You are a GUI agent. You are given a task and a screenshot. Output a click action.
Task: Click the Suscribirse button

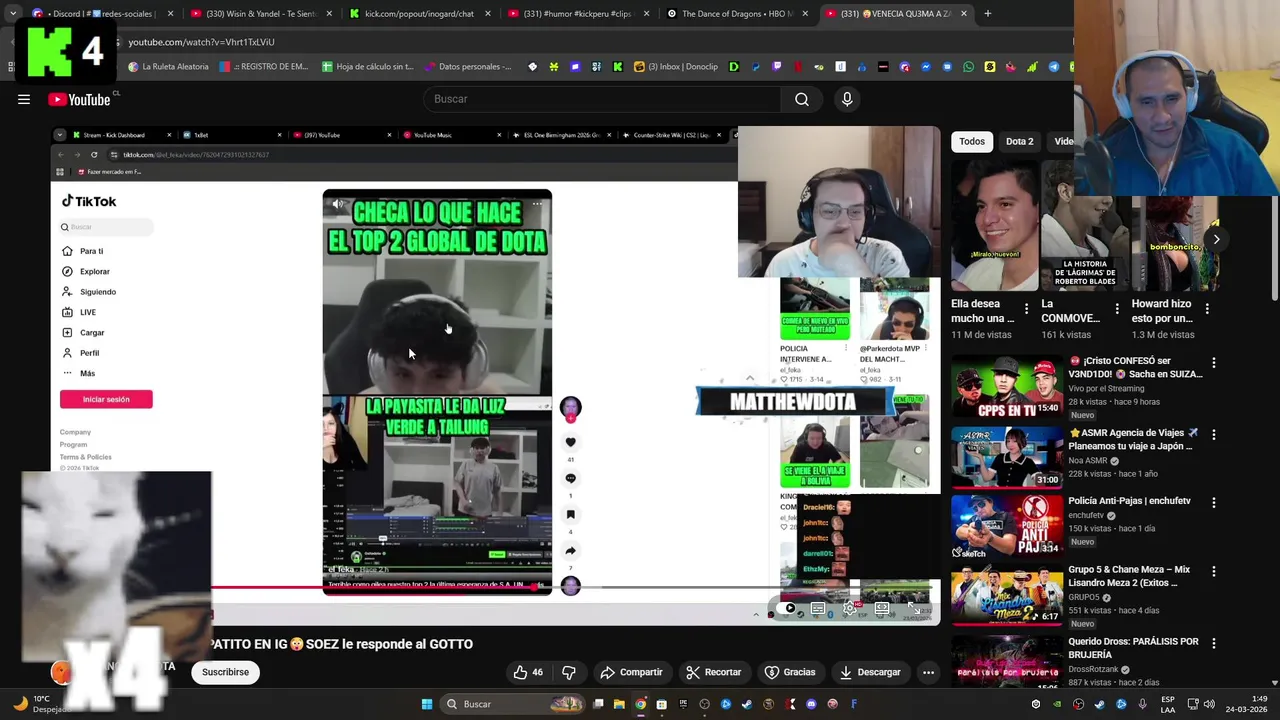tap(225, 672)
